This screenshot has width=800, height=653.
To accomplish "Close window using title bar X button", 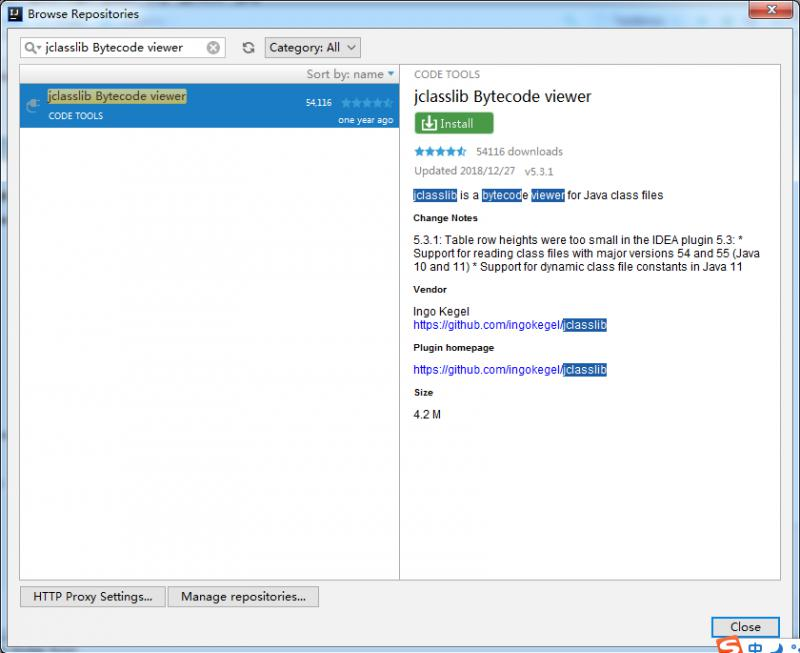I will click(x=771, y=9).
